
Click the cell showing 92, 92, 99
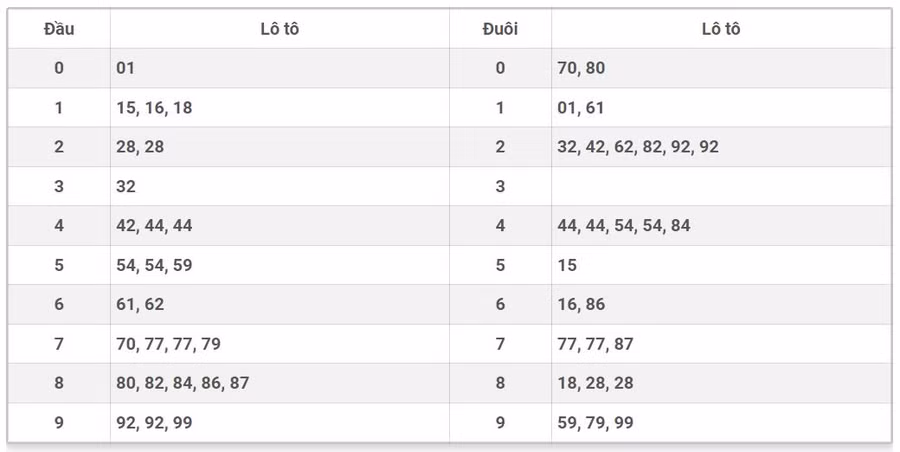(x=154, y=423)
